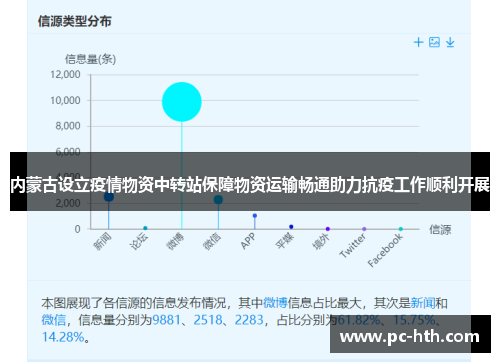
Task: Click the 平媒 x-axis label
Action: pos(285,241)
